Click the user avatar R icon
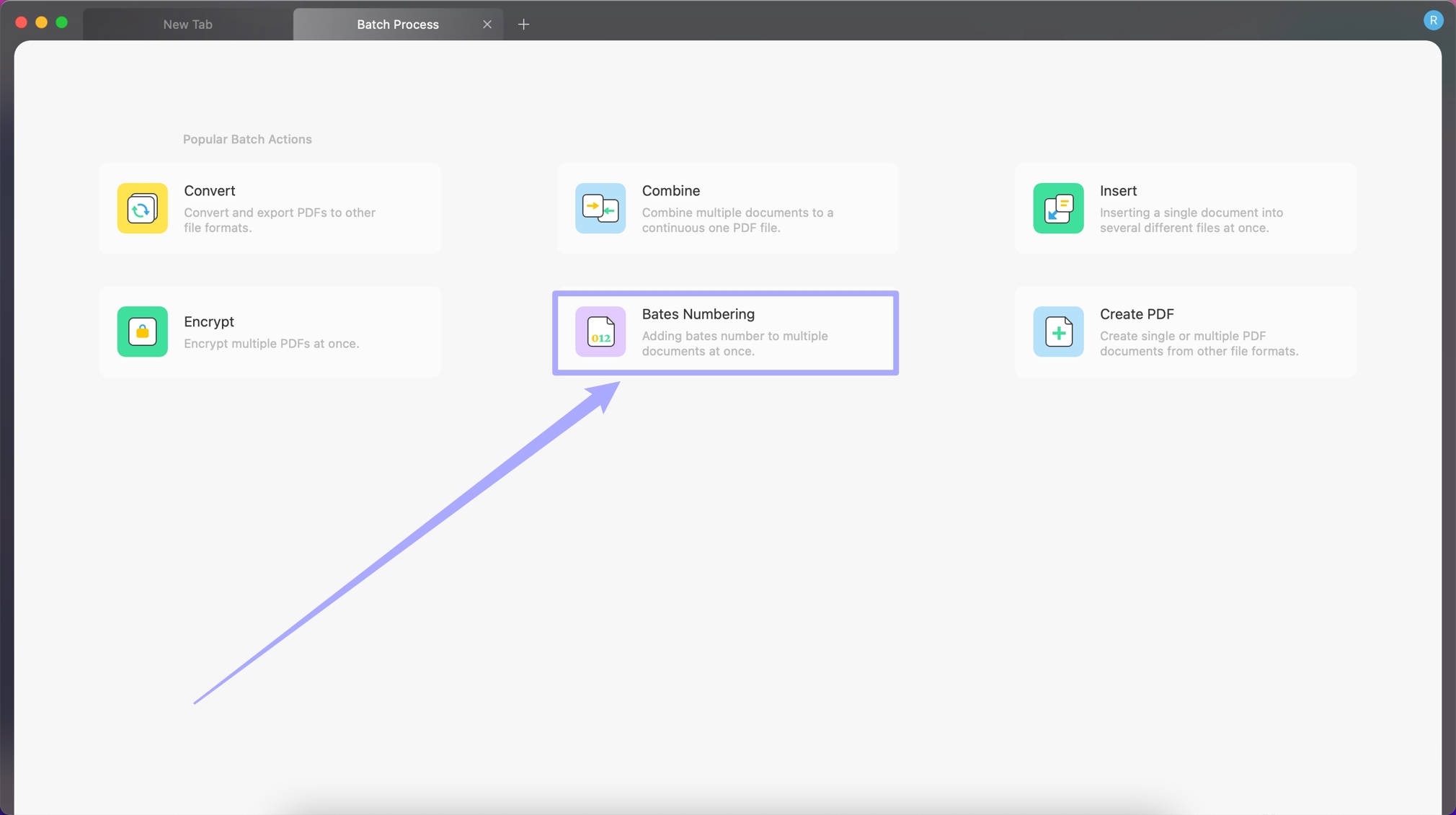 point(1433,20)
